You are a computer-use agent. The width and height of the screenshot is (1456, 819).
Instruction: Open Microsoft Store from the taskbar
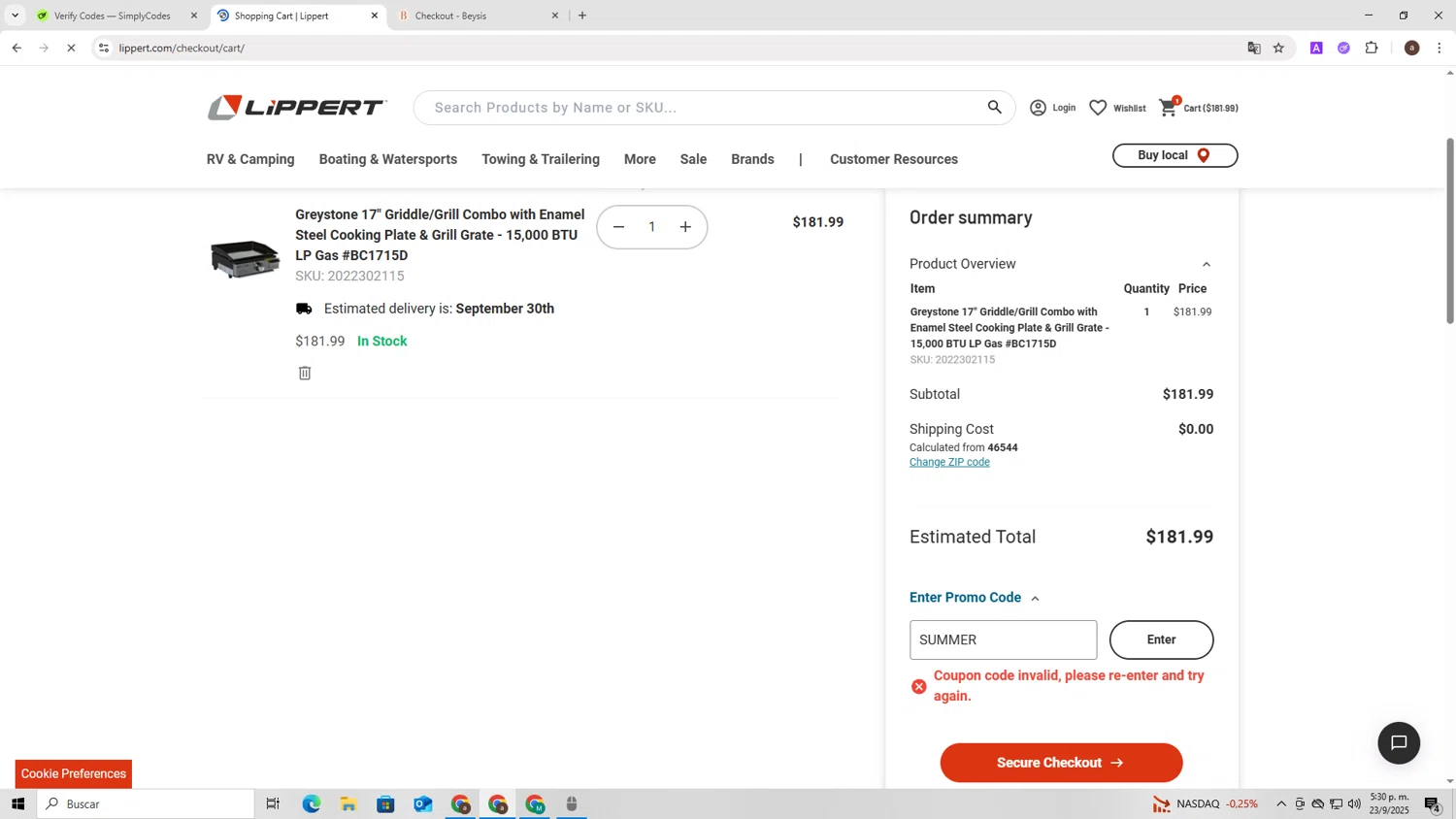coord(385,803)
